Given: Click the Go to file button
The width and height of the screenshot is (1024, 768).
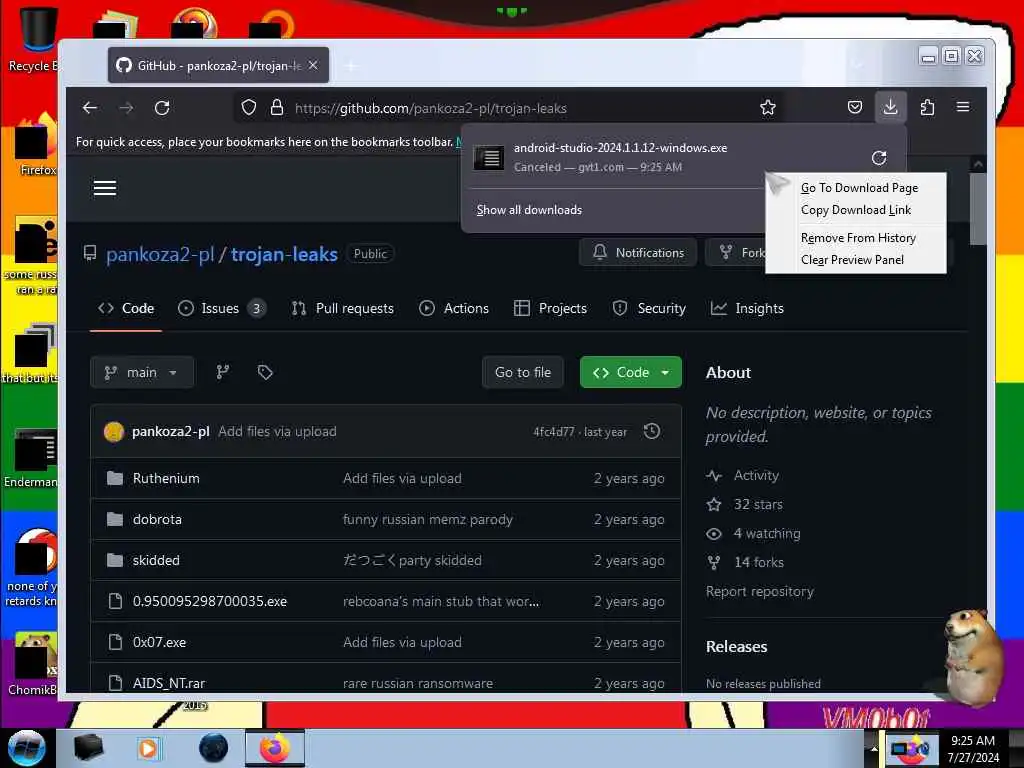Looking at the screenshot, I should (522, 372).
